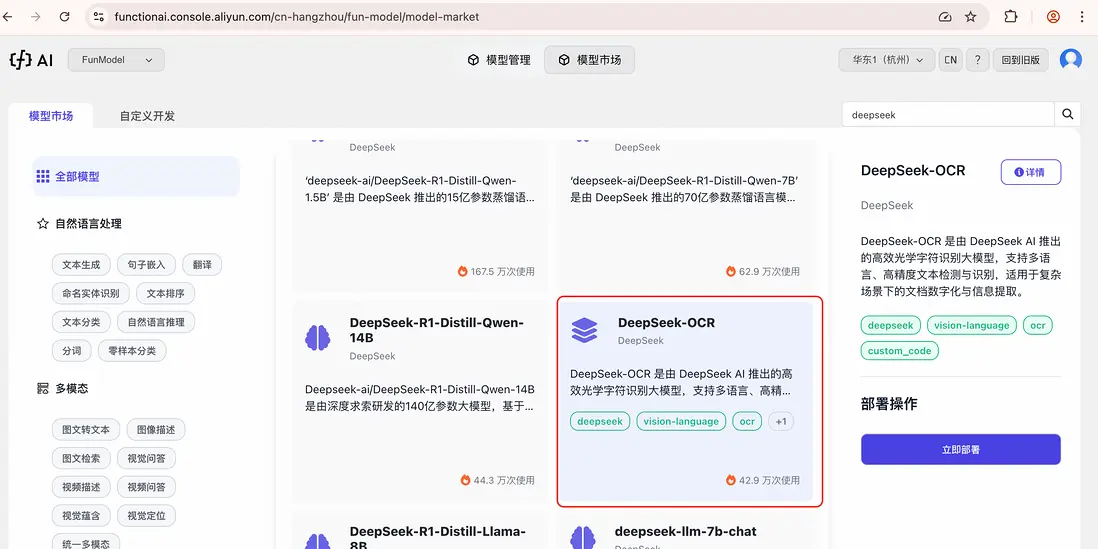1098x549 pixels.
Task: Click the star icon beside 自然语言处理
Action: point(43,224)
